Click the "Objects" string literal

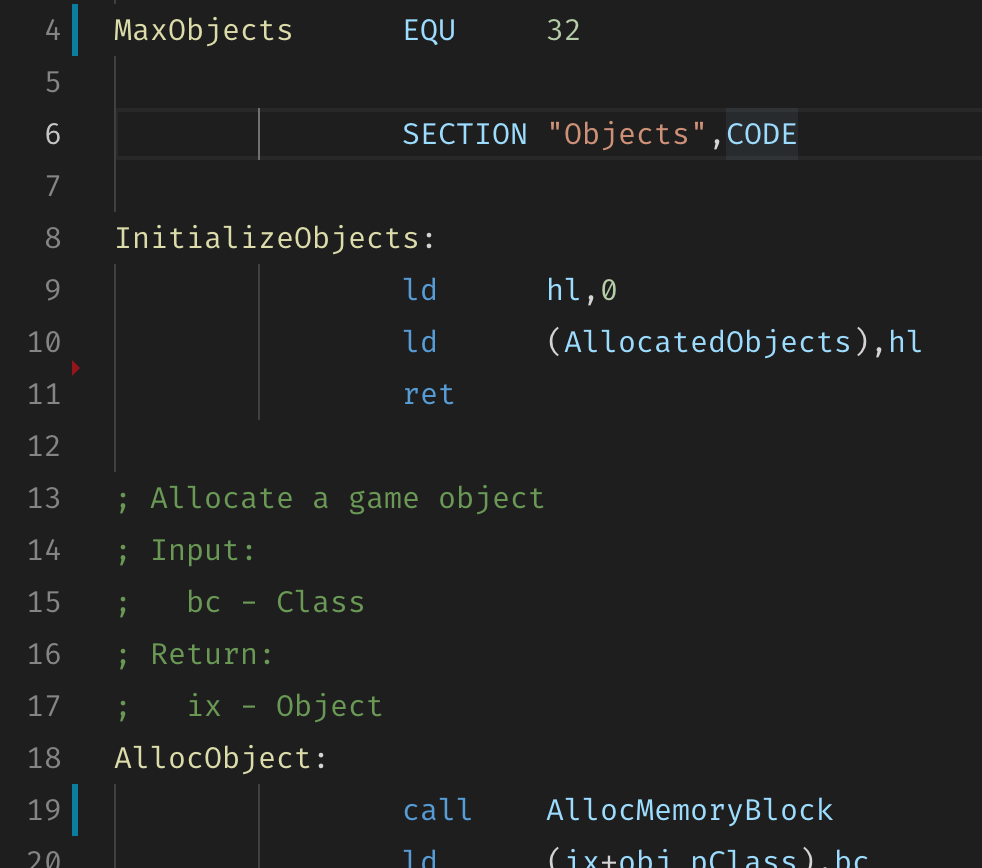coord(627,135)
